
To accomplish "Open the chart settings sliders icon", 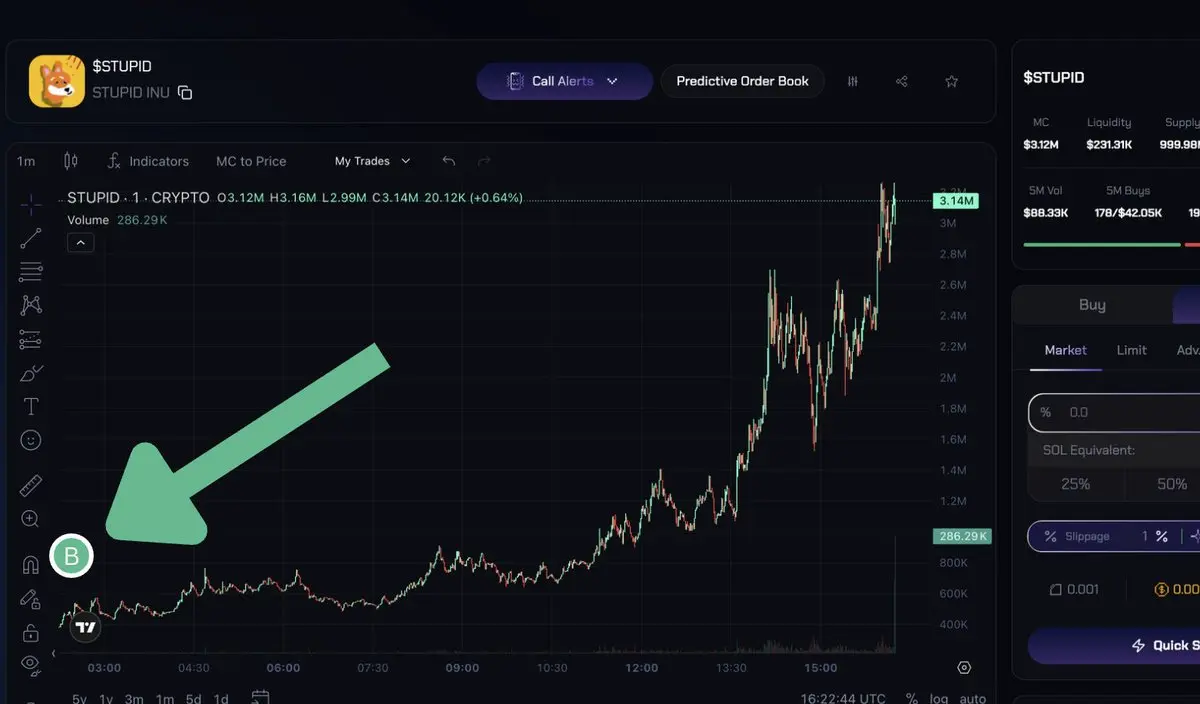I will pos(853,81).
